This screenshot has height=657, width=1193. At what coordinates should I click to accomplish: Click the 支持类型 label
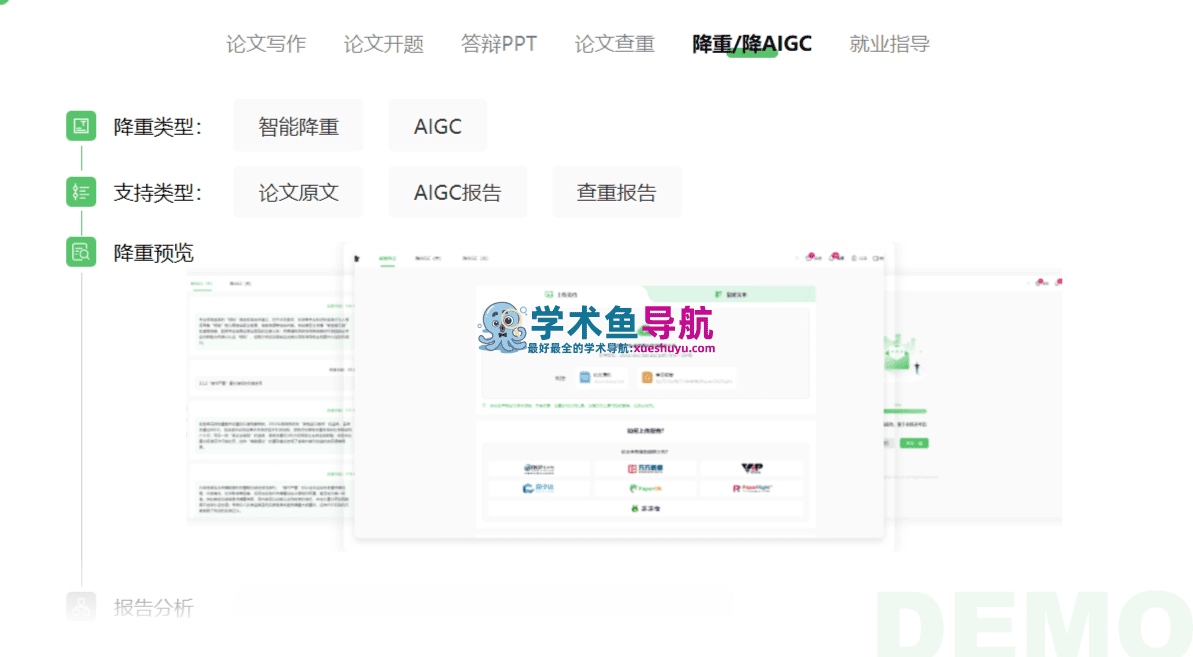pyautogui.click(x=158, y=193)
